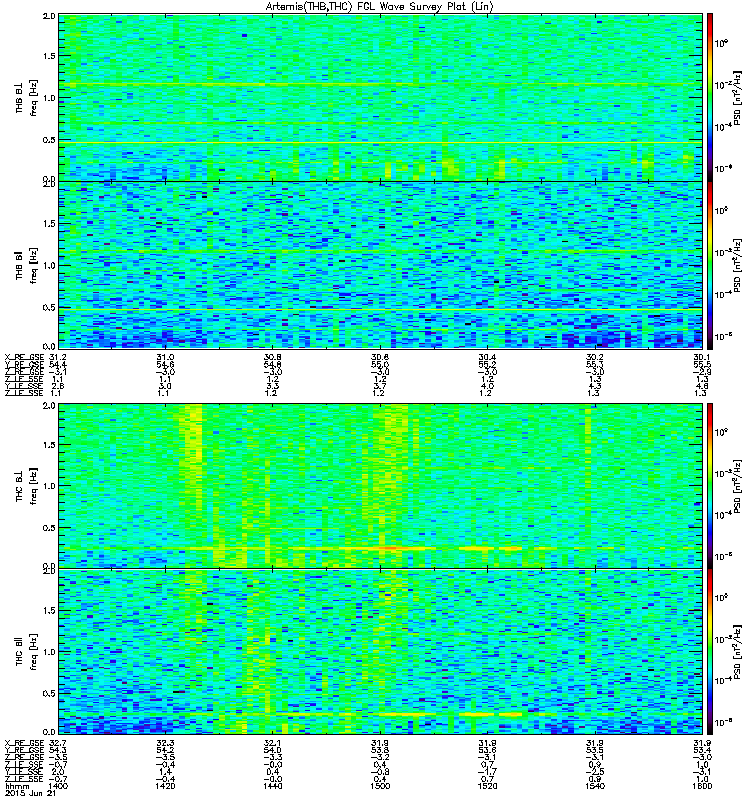Click the 'THB B∥ freq [Hz]' axis label

(x=27, y=266)
